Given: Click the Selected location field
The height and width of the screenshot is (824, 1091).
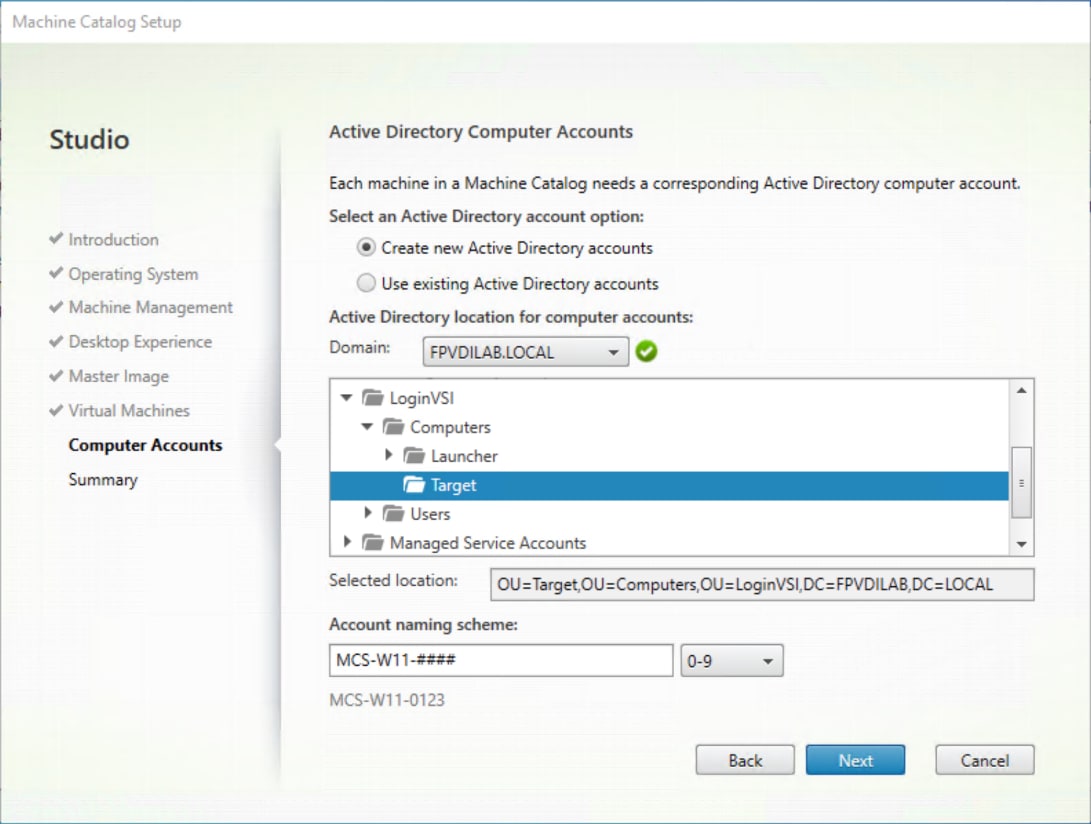Looking at the screenshot, I should pos(762,585).
